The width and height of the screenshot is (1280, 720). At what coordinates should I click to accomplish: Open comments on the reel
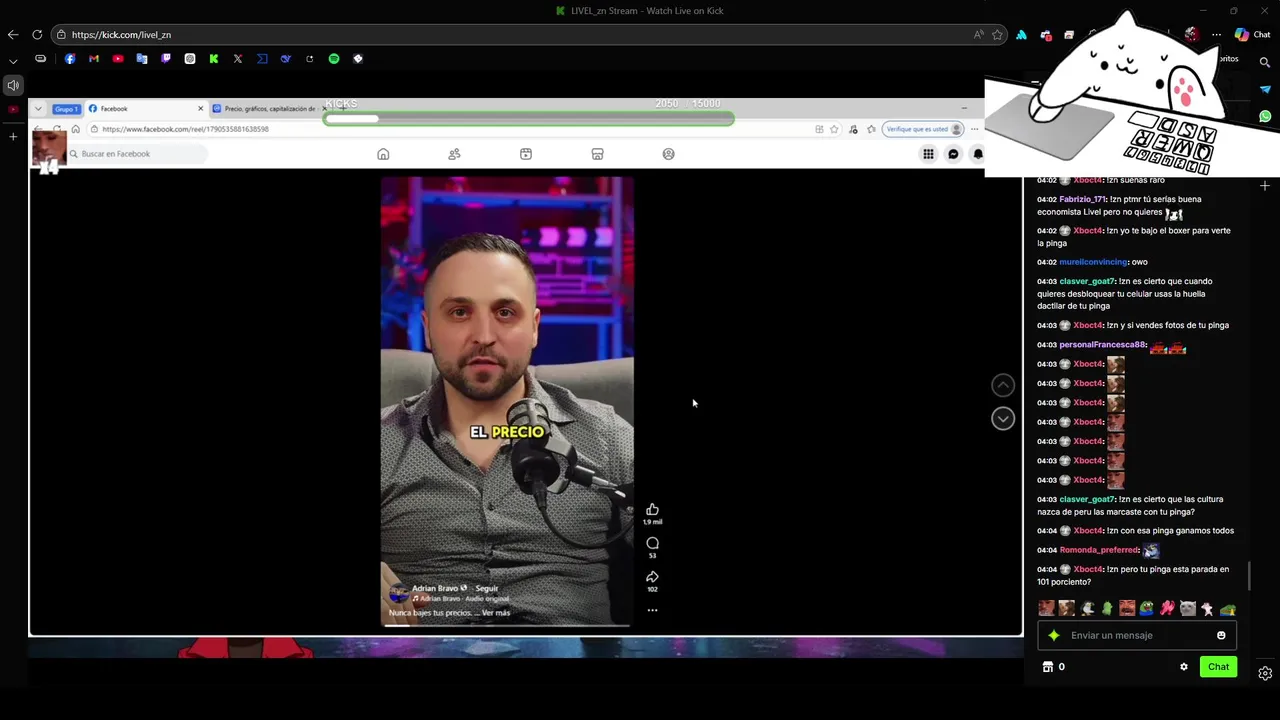click(x=652, y=543)
